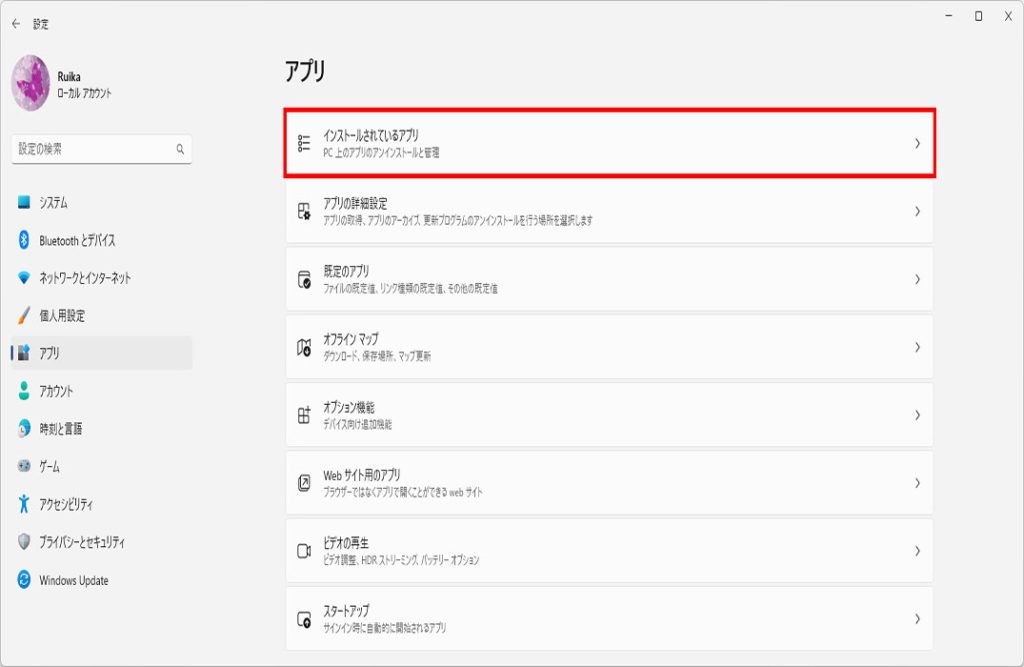Open the オフライン マップ settings row
This screenshot has height=667, width=1024.
tap(609, 347)
